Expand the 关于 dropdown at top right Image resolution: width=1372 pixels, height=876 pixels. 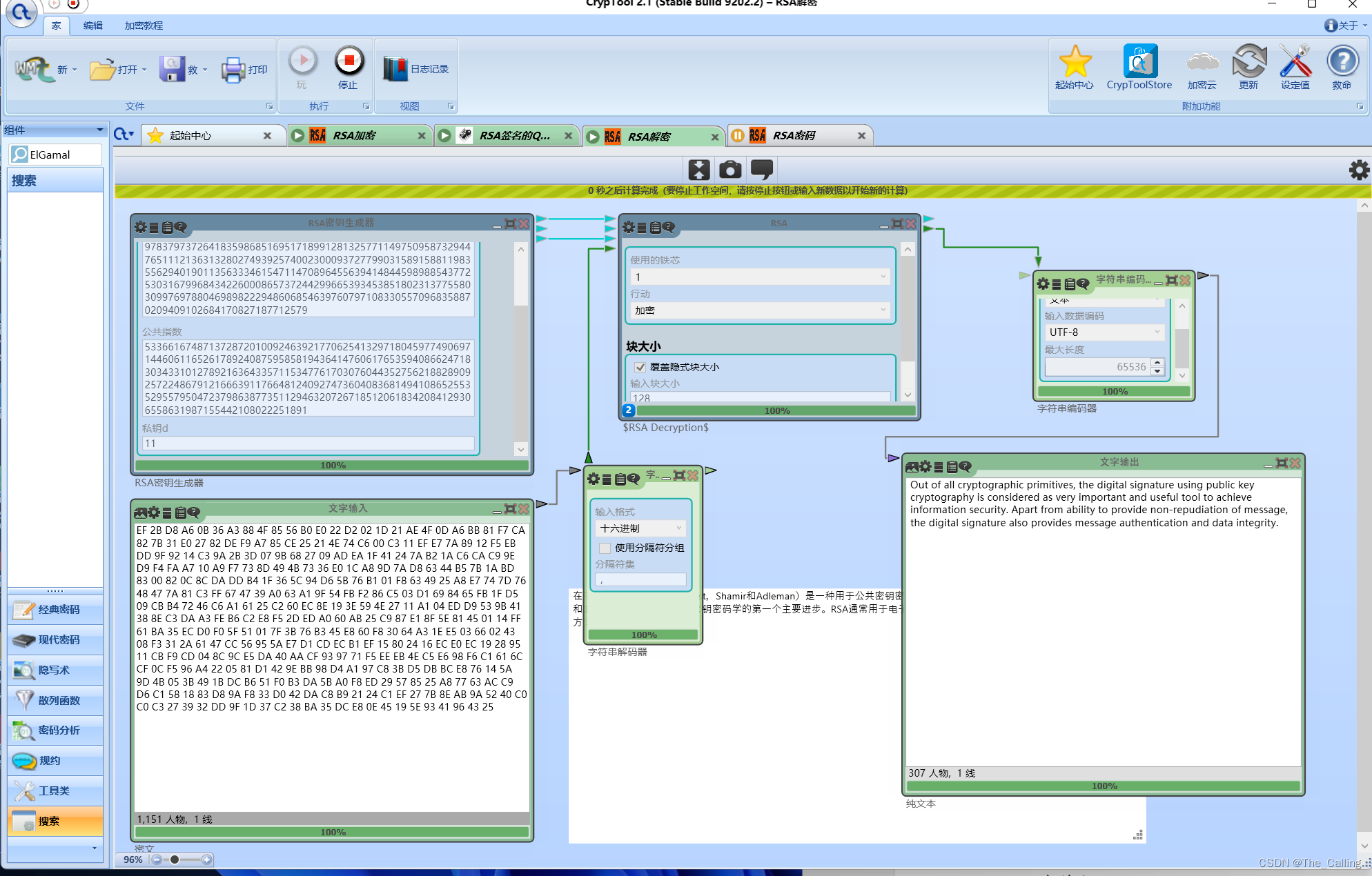click(1365, 26)
